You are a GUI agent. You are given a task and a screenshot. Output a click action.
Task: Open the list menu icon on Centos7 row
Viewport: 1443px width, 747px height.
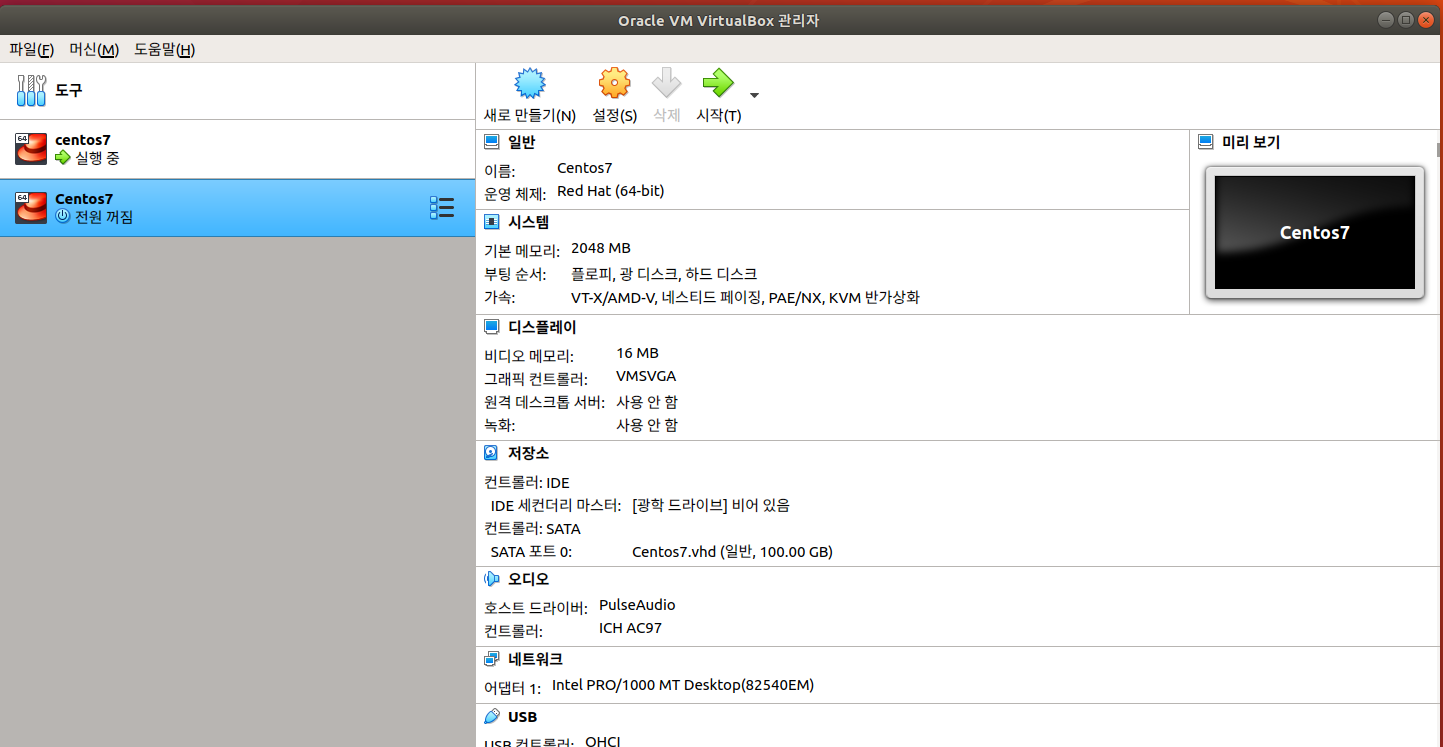(x=441, y=207)
